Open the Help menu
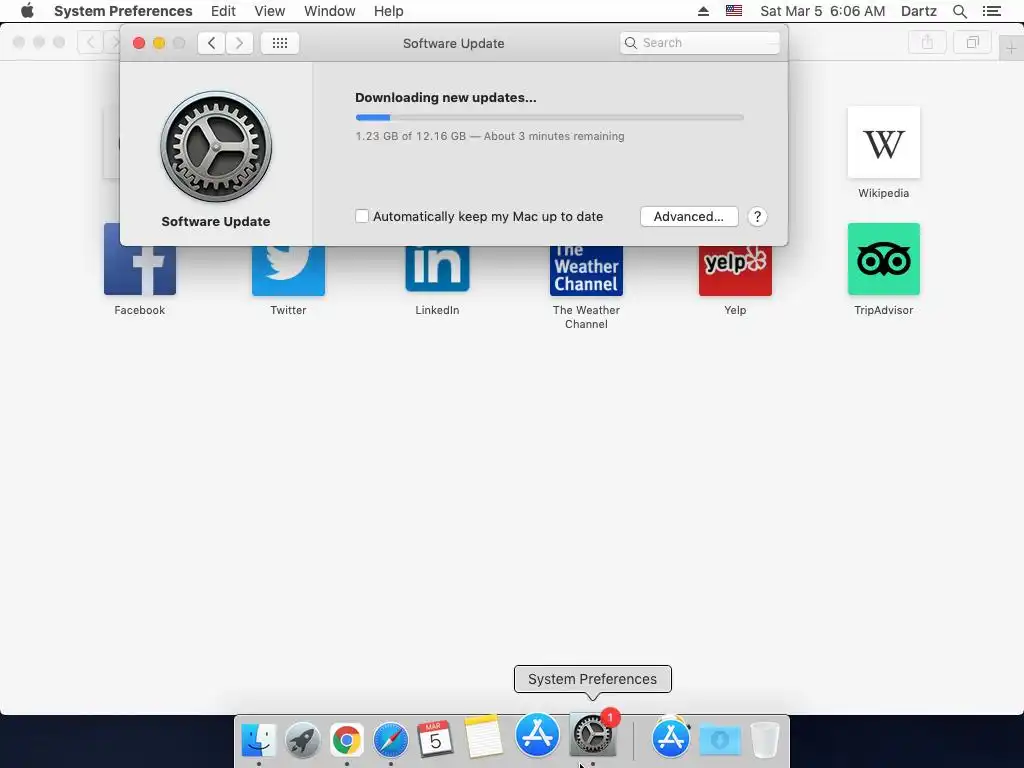Screen dimensions: 1024x768 [388, 11]
